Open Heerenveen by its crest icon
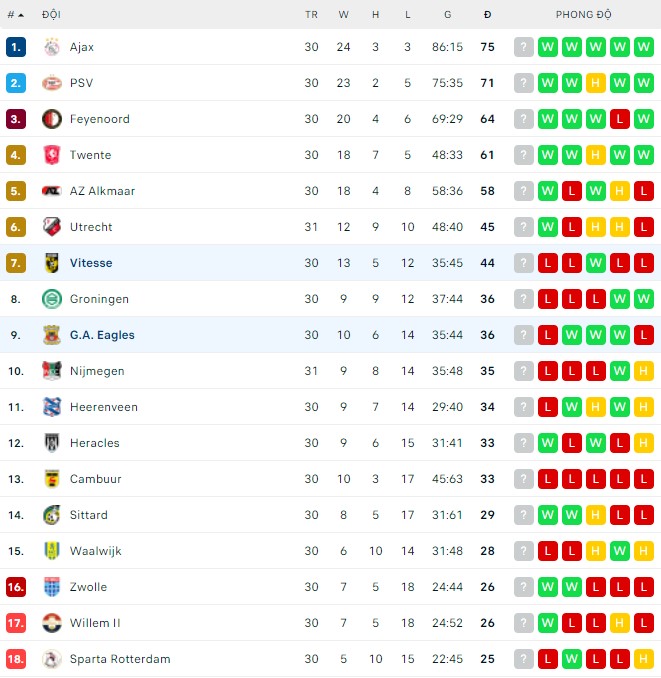The height and width of the screenshot is (678, 661). tap(52, 407)
